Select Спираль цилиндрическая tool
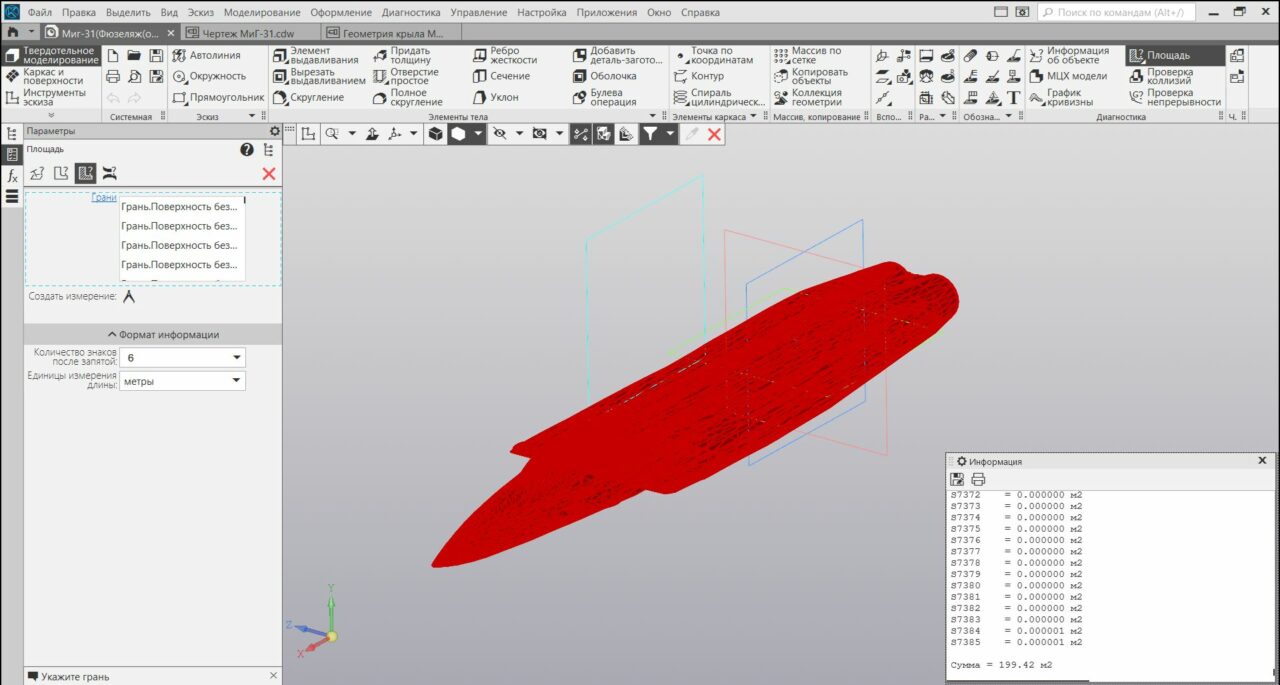Image resolution: width=1280 pixels, height=685 pixels. point(718,97)
